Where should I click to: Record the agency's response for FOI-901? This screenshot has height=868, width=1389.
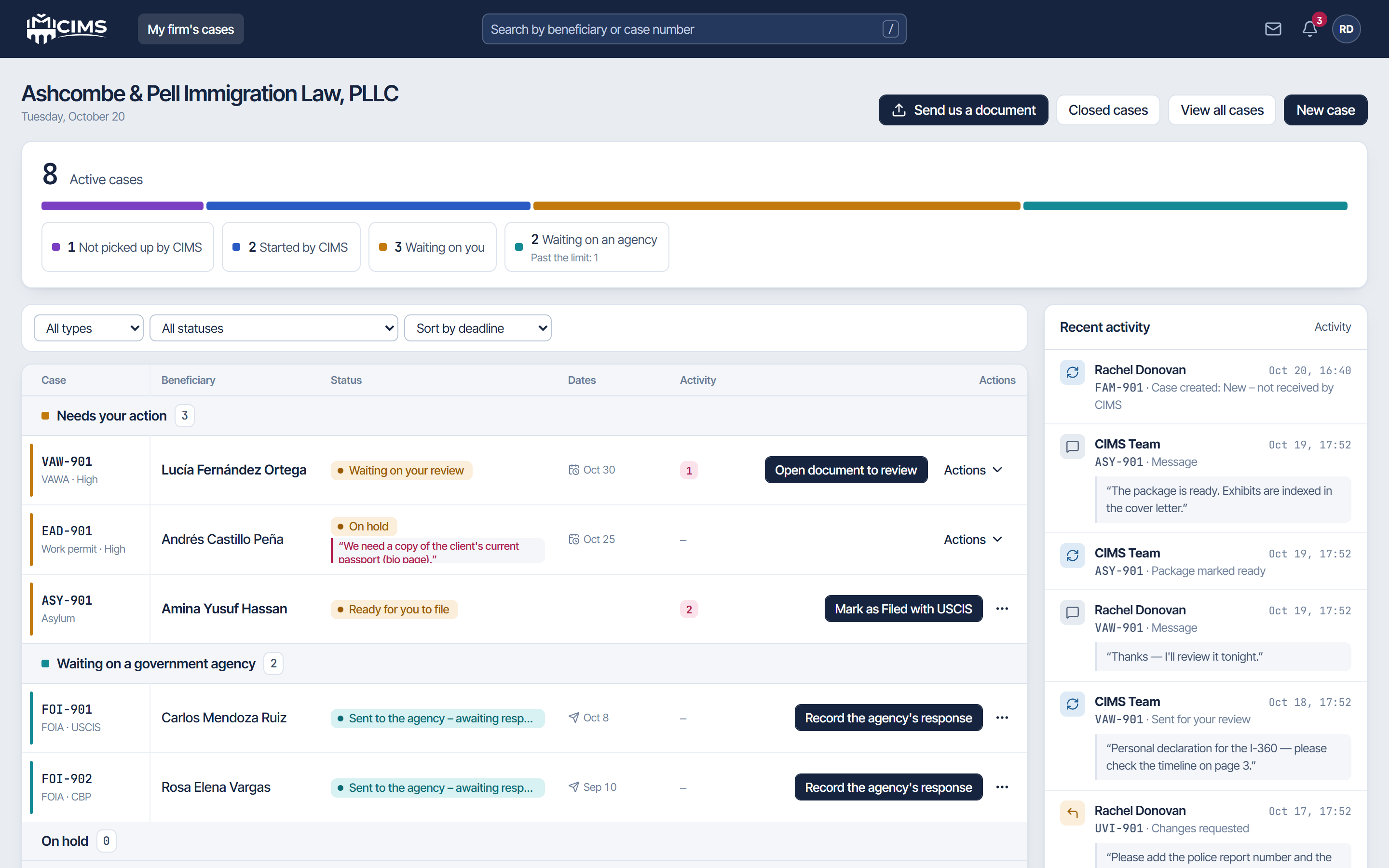coord(888,718)
